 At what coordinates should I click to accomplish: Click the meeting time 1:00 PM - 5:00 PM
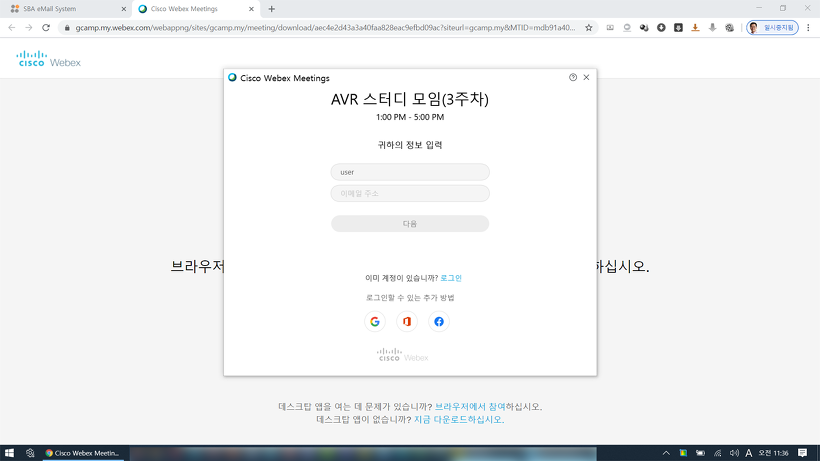(410, 117)
